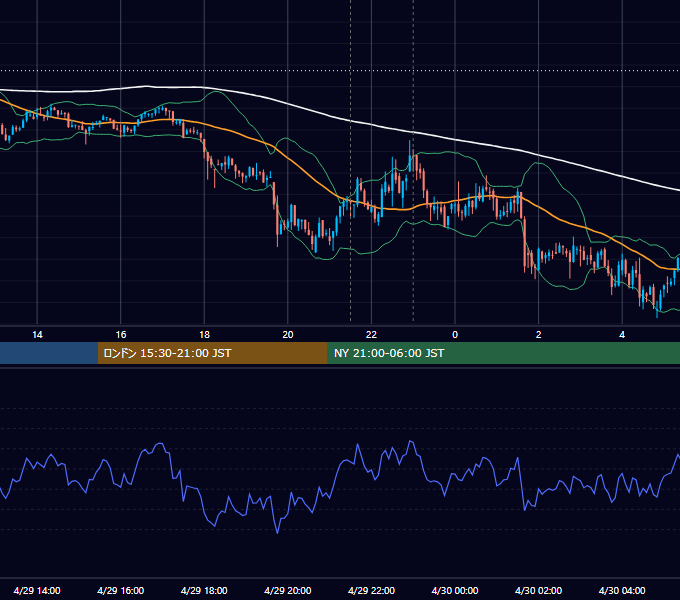680x600 pixels.
Task: Click the time axis label 22
Action: (371, 335)
